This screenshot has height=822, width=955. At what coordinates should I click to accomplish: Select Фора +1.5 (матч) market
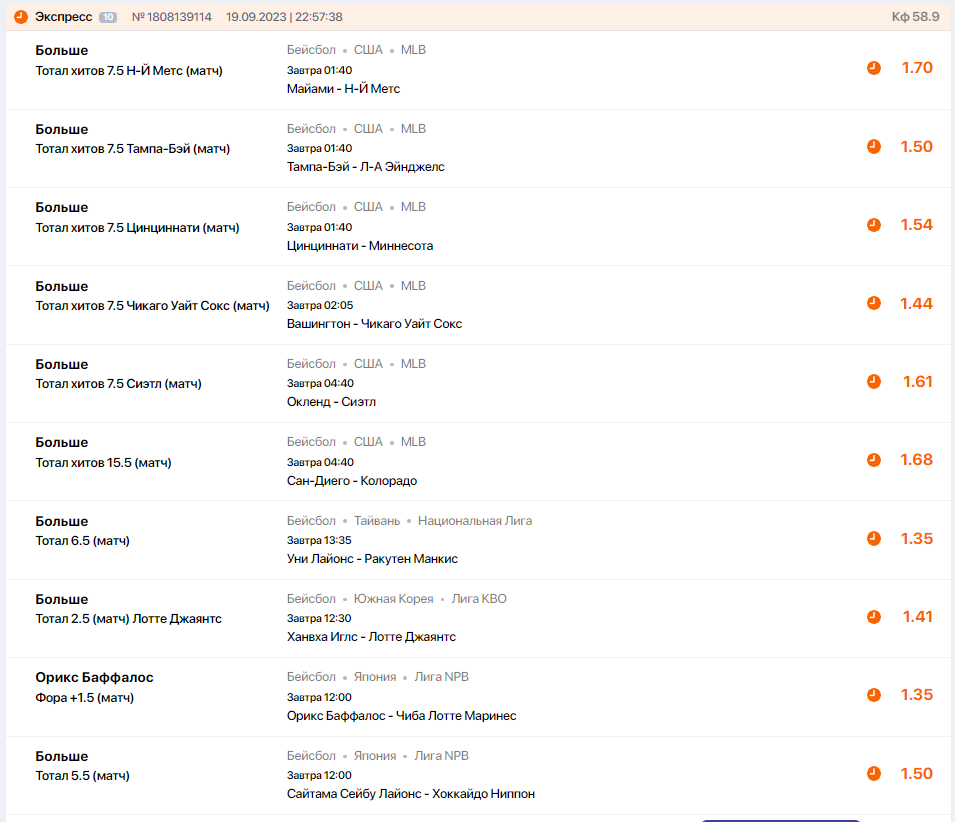[85, 698]
